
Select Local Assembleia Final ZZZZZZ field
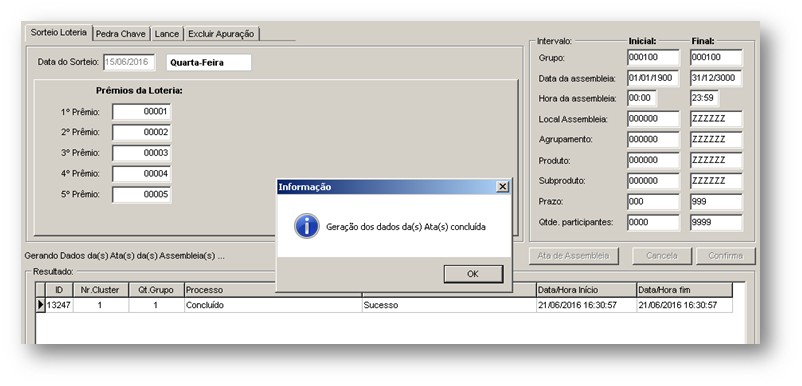(716, 119)
